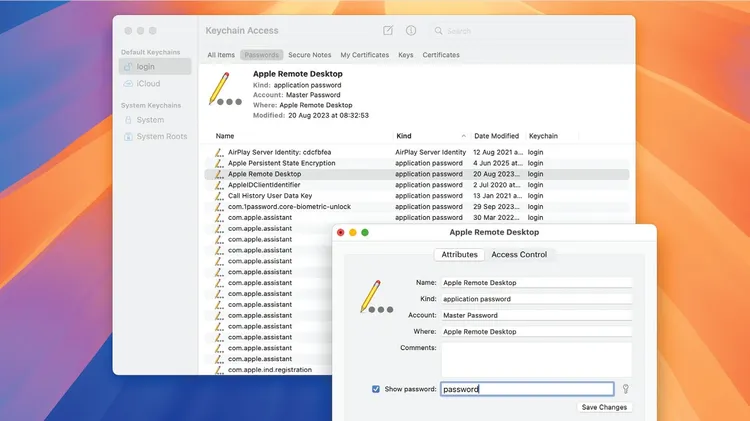Screen dimensions: 750x421
Task: Click the Save Changes button
Action: coord(604,407)
